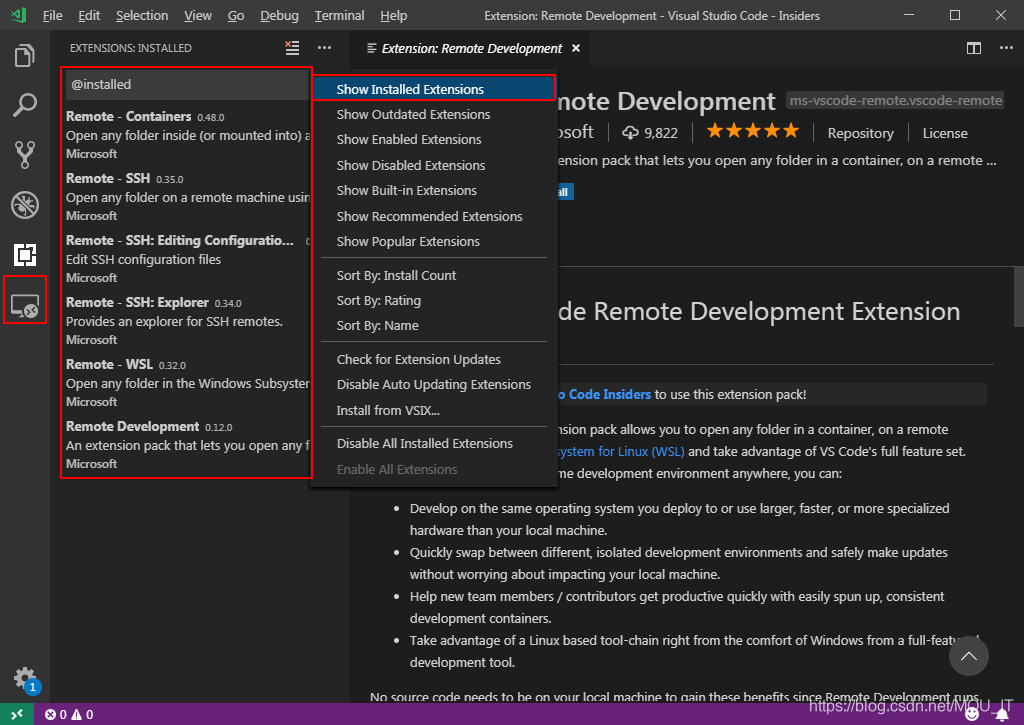Open the File menu
This screenshot has height=725, width=1024.
[52, 15]
